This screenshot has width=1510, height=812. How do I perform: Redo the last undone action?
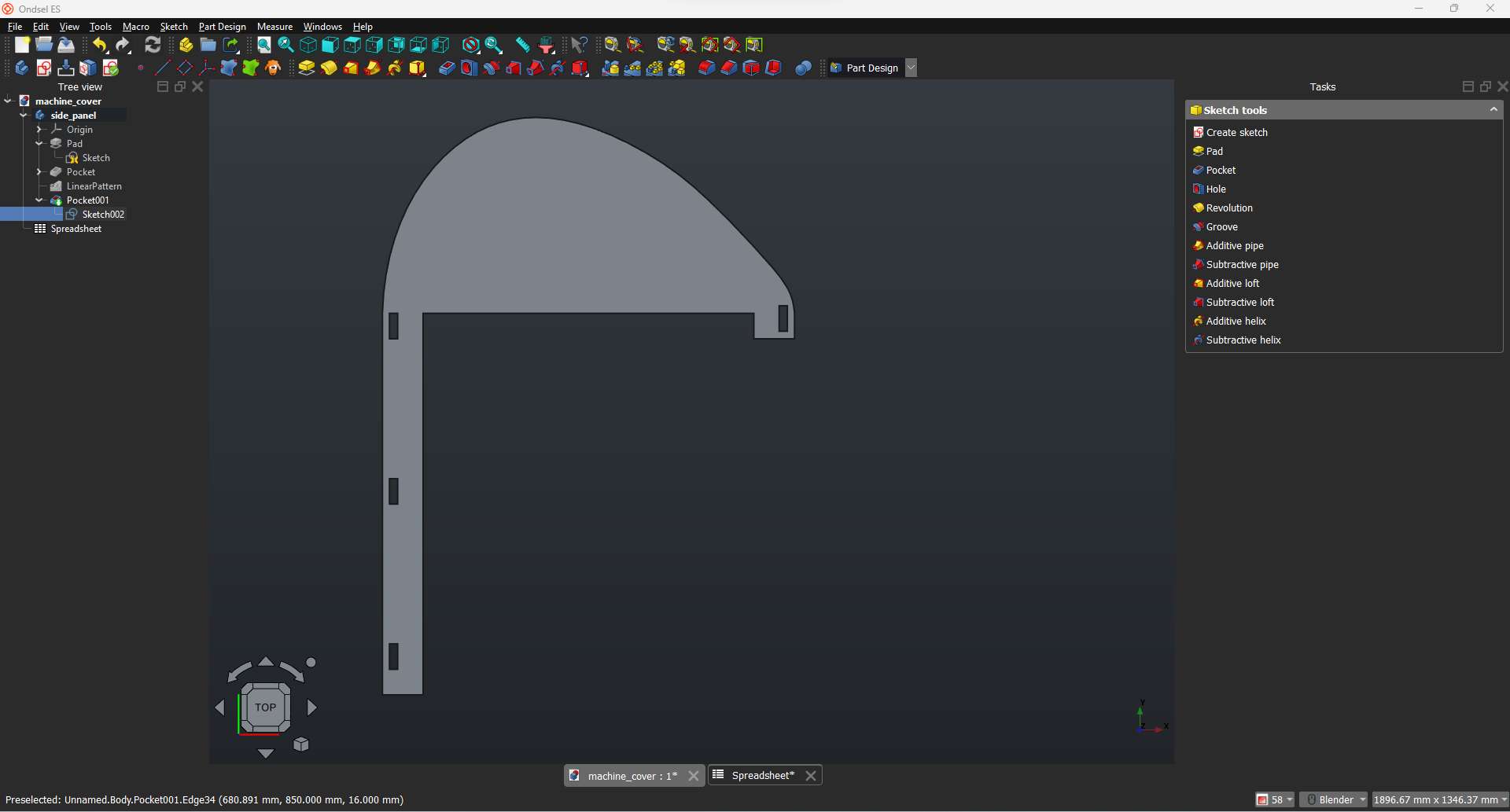point(123,45)
